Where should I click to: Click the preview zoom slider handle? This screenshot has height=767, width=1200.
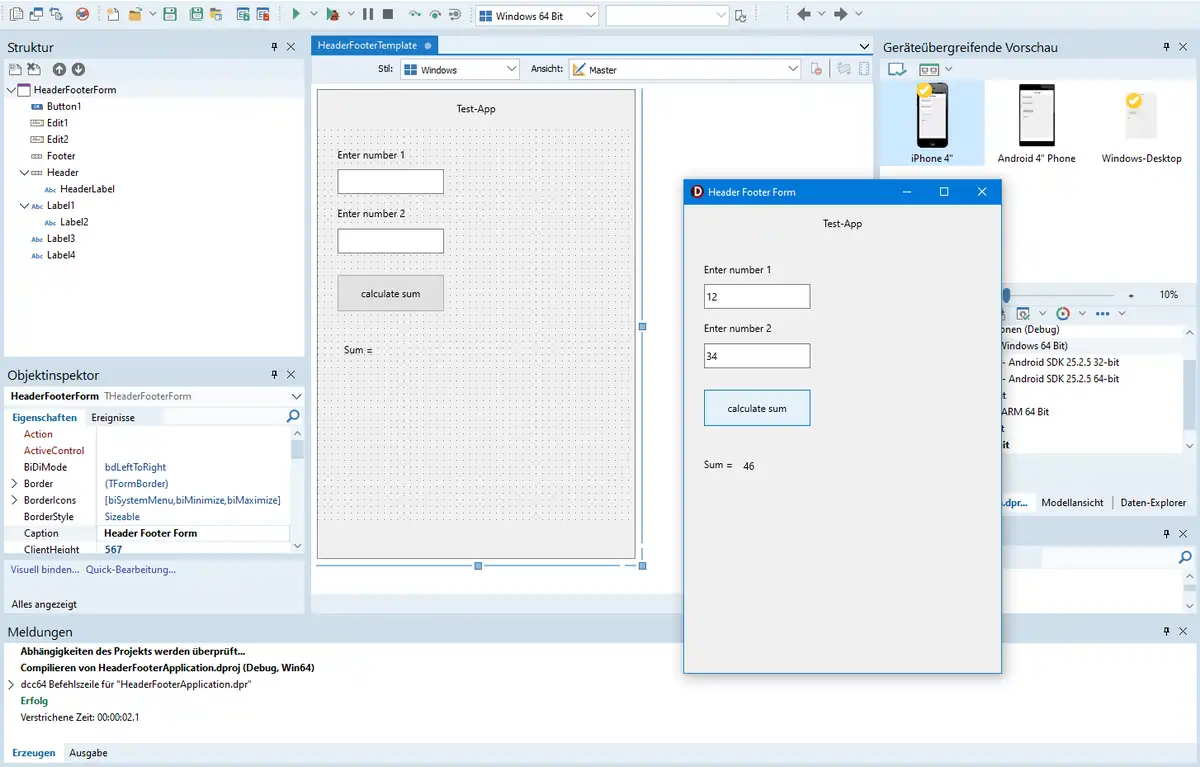[1006, 295]
